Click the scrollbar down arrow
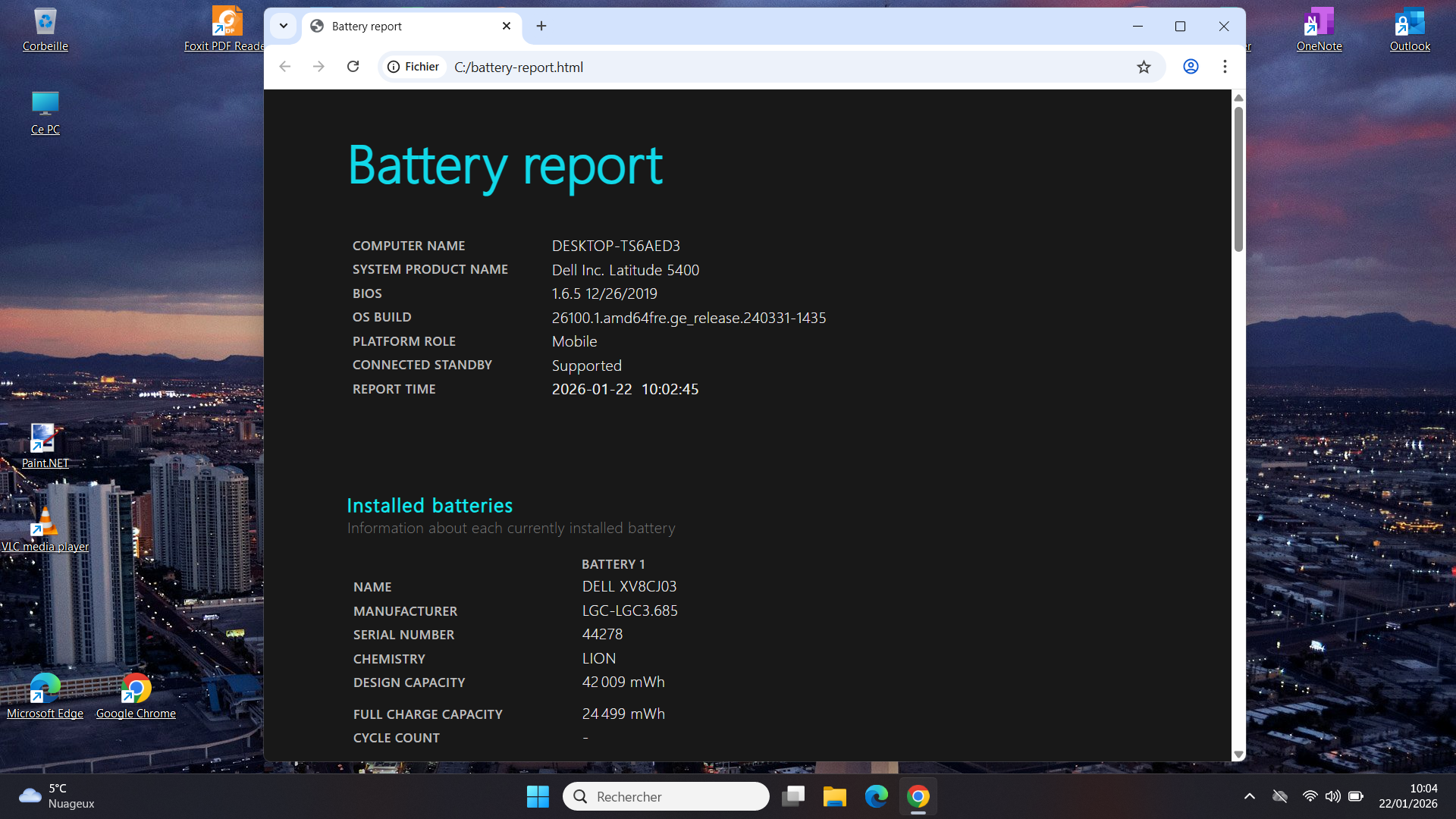This screenshot has height=819, width=1456. (x=1238, y=755)
